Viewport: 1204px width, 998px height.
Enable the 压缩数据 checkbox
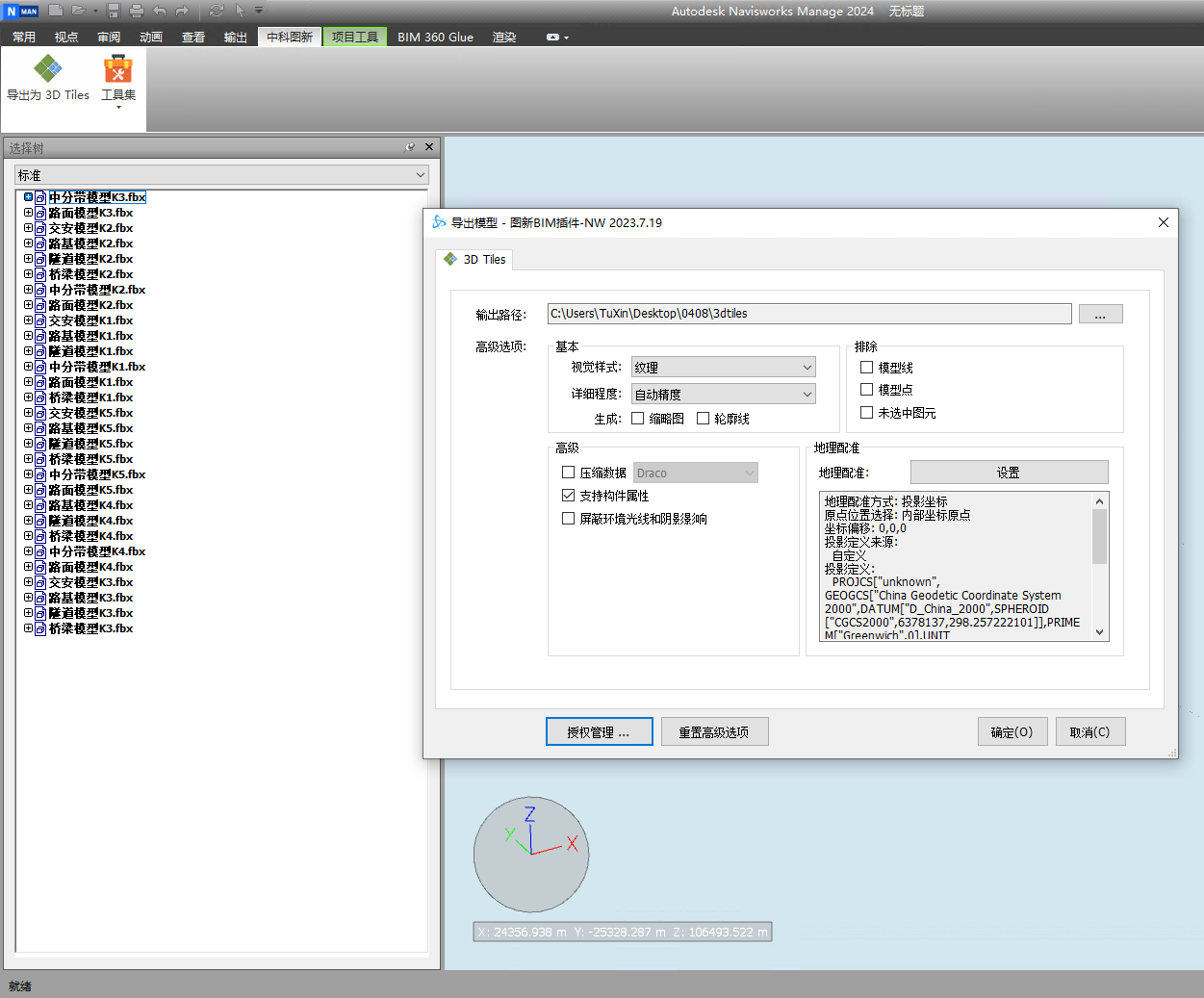(x=568, y=472)
